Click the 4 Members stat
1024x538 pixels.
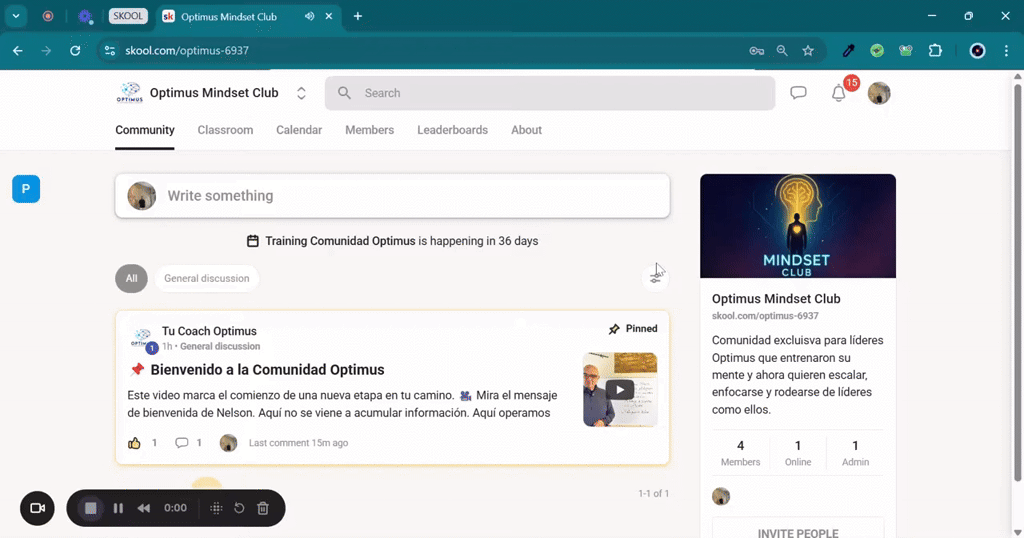[x=740, y=452]
